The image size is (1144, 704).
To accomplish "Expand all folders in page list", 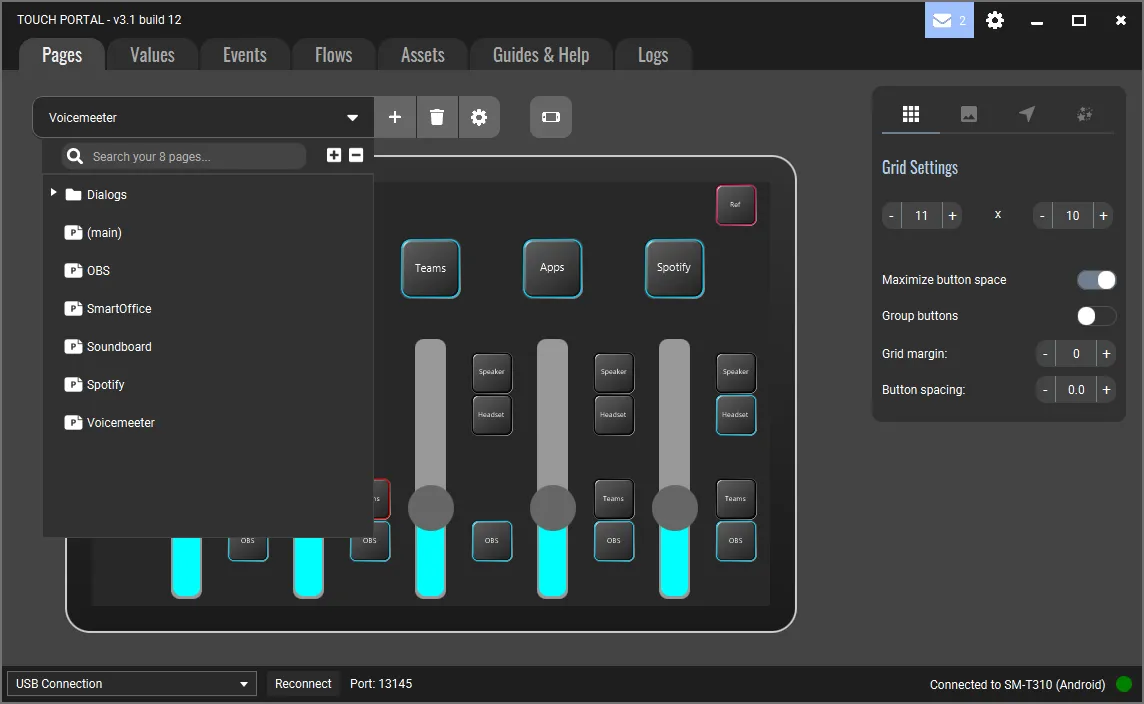I will pos(334,155).
